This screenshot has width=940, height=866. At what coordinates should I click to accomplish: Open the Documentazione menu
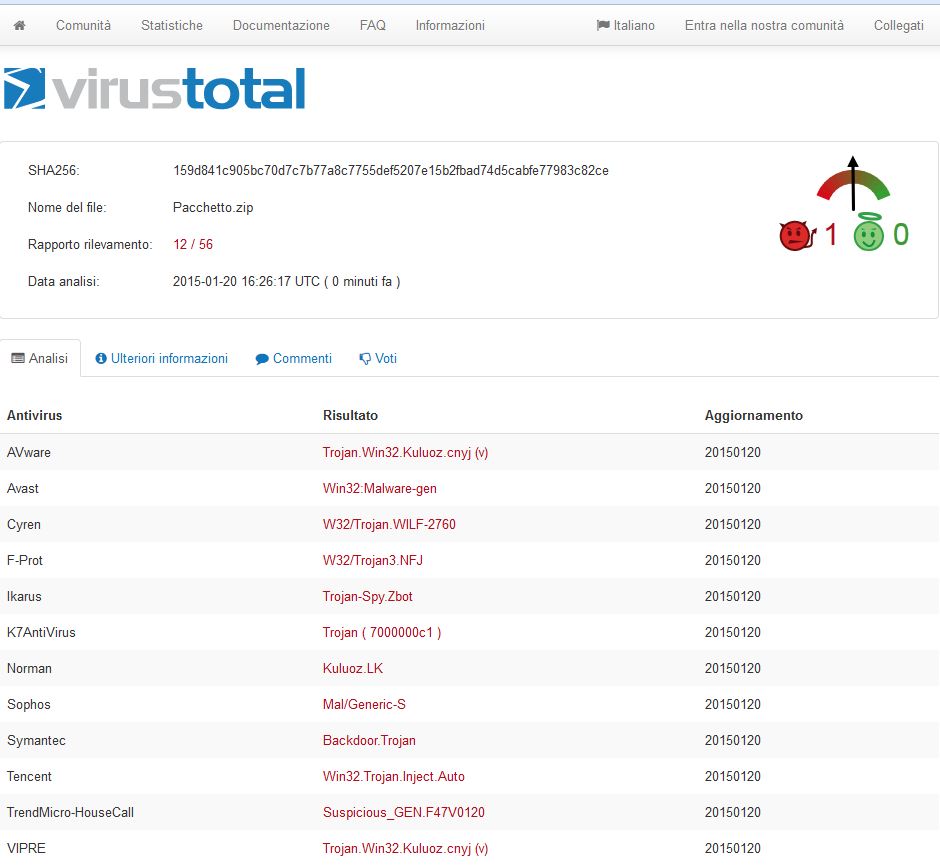pyautogui.click(x=281, y=25)
